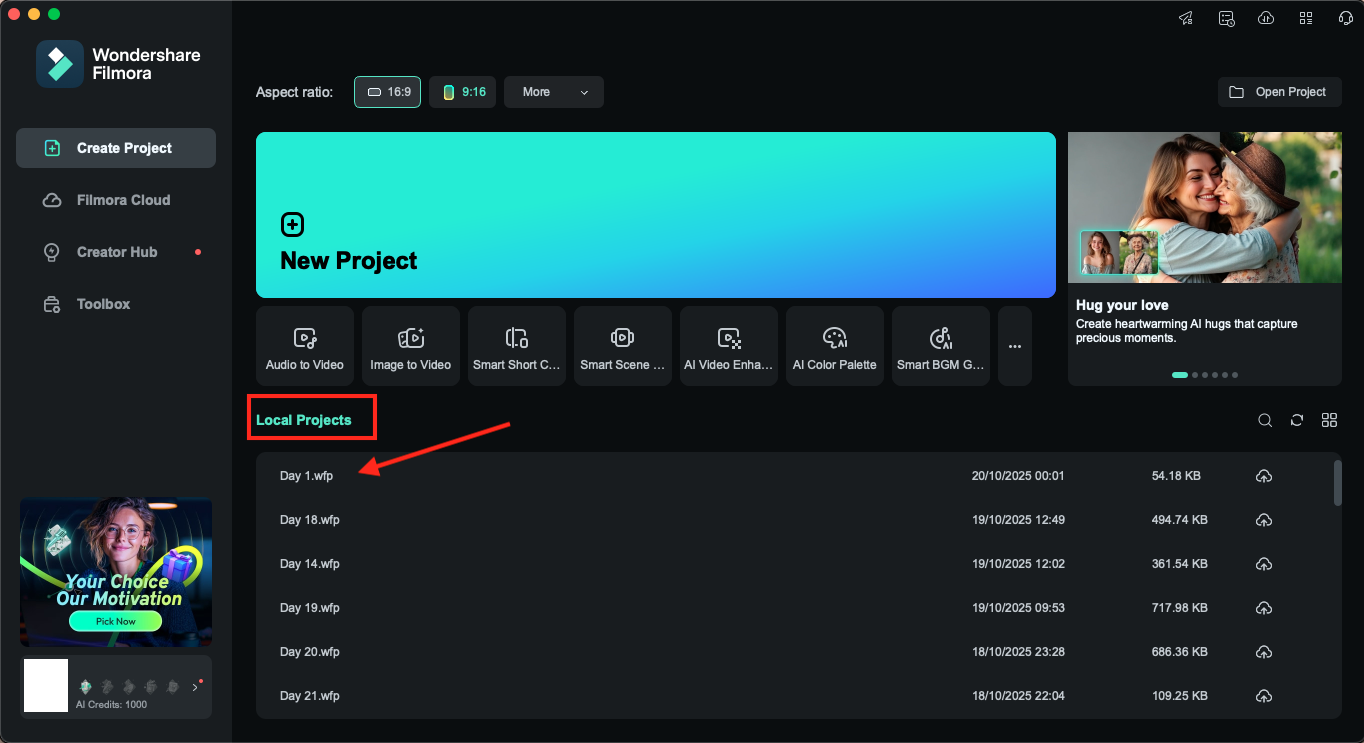Switch to the 9:16 aspect ratio
Screen dimensions: 1364x743
tap(462, 91)
